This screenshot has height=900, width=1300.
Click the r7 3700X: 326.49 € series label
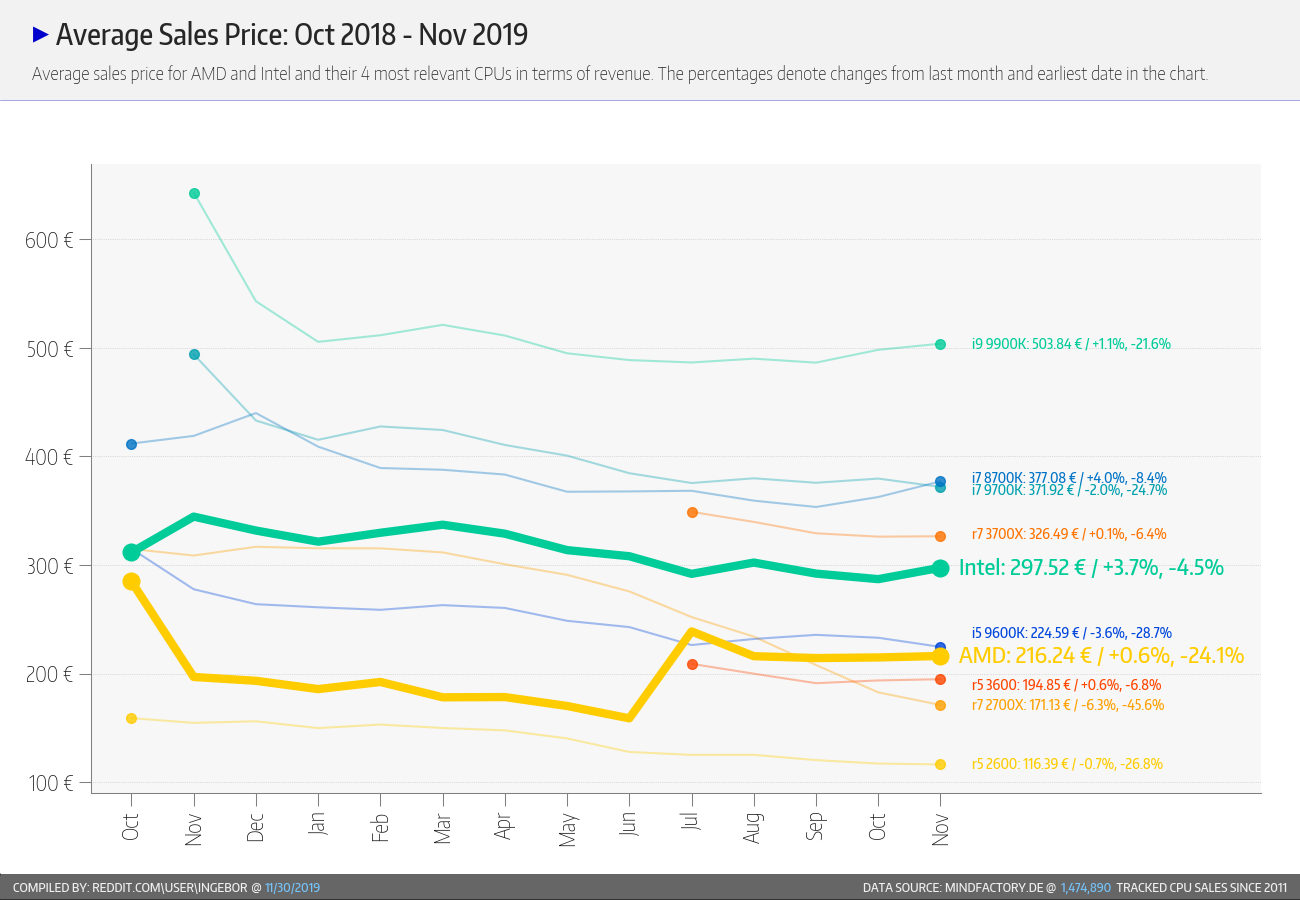click(1068, 534)
